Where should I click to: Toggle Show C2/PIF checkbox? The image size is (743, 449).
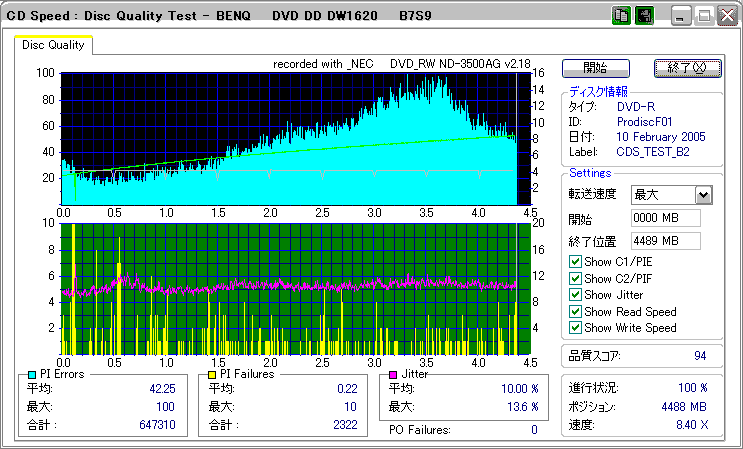click(x=574, y=278)
